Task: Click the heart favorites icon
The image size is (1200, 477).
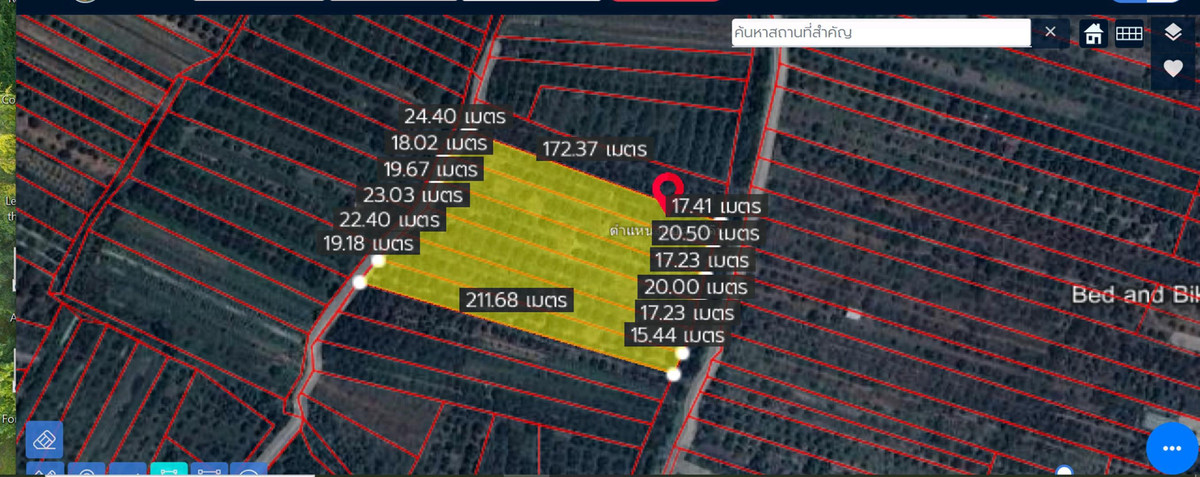Action: click(x=1173, y=69)
